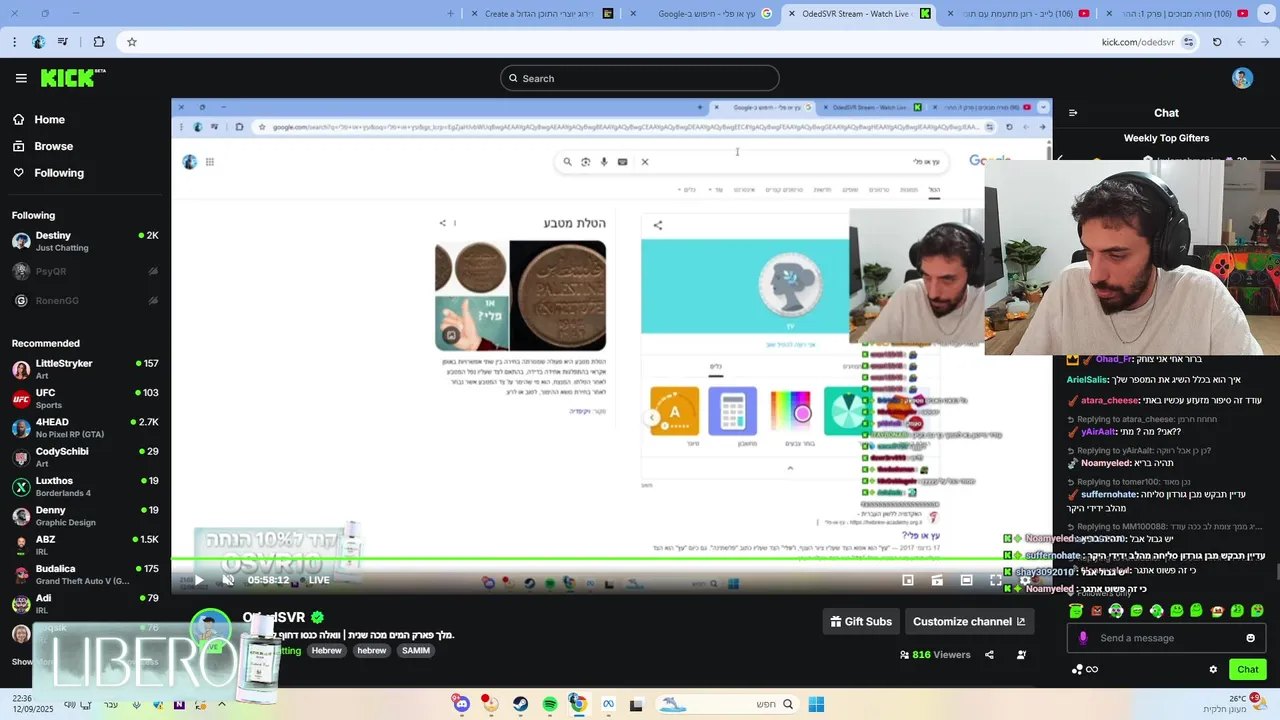Toggle mini player mode
Image resolution: width=1280 pixels, height=720 pixels.
tap(908, 580)
